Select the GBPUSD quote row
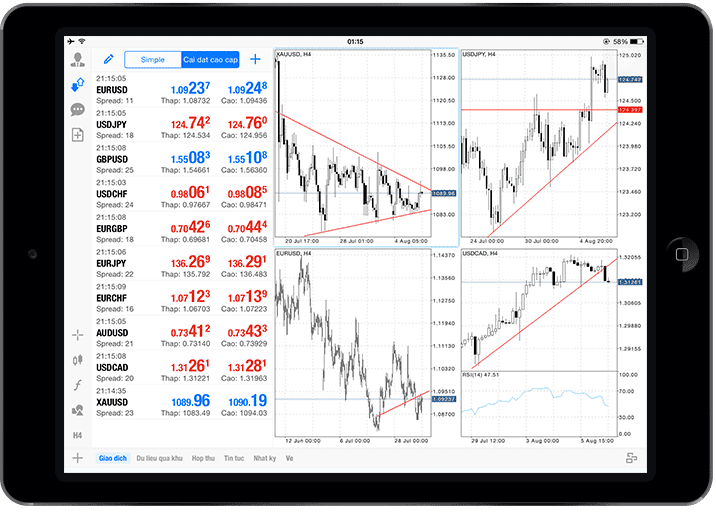 [182, 159]
